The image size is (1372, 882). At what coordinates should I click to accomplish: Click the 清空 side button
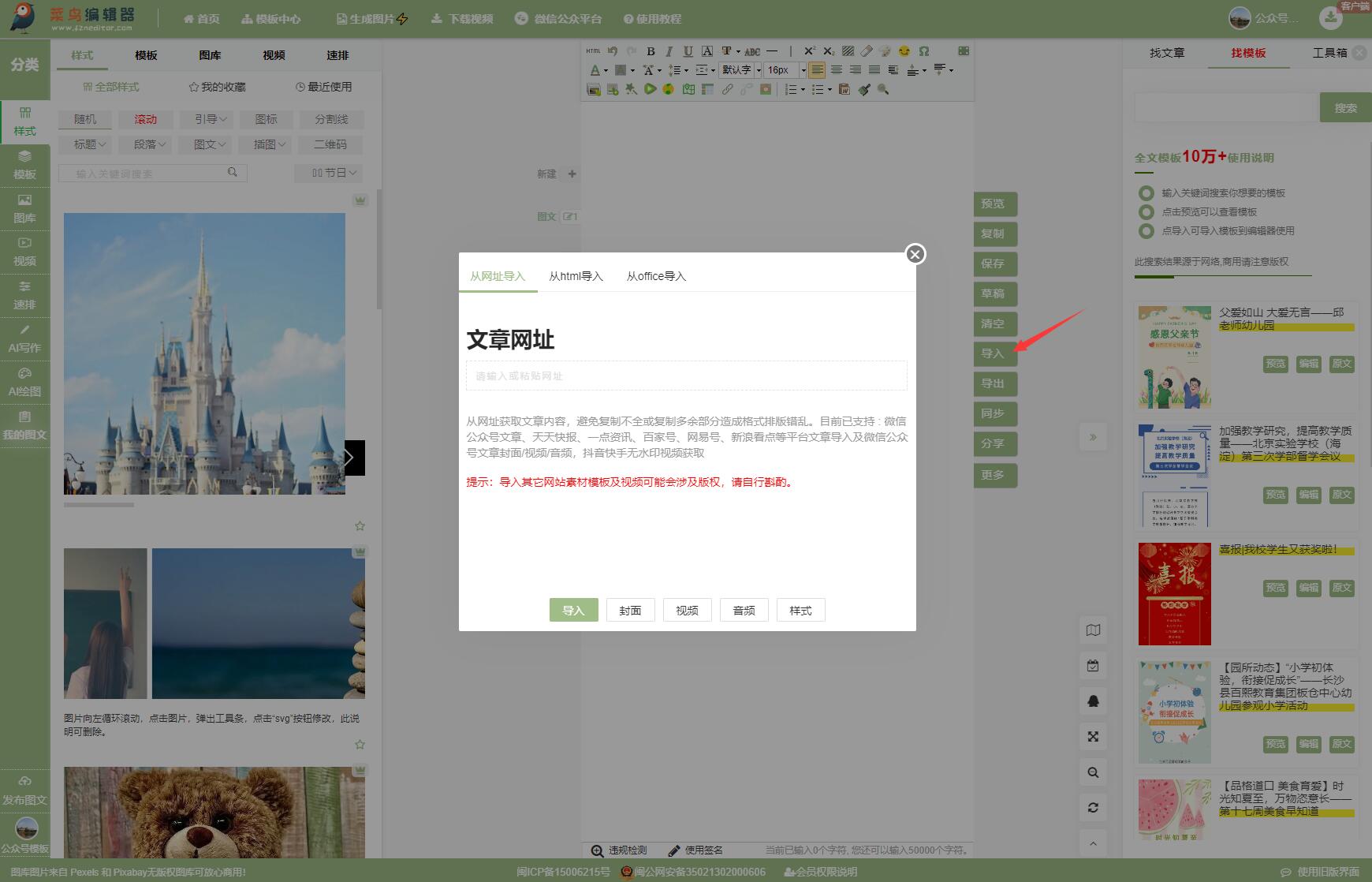pyautogui.click(x=994, y=323)
